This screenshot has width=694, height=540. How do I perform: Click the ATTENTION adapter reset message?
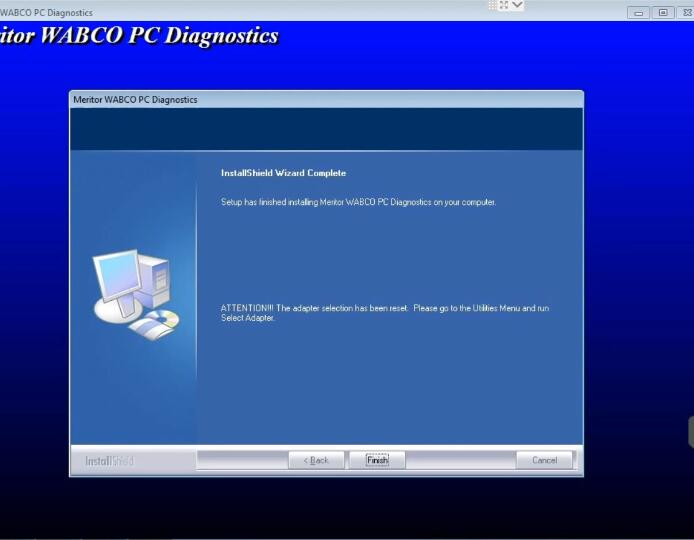[385, 313]
